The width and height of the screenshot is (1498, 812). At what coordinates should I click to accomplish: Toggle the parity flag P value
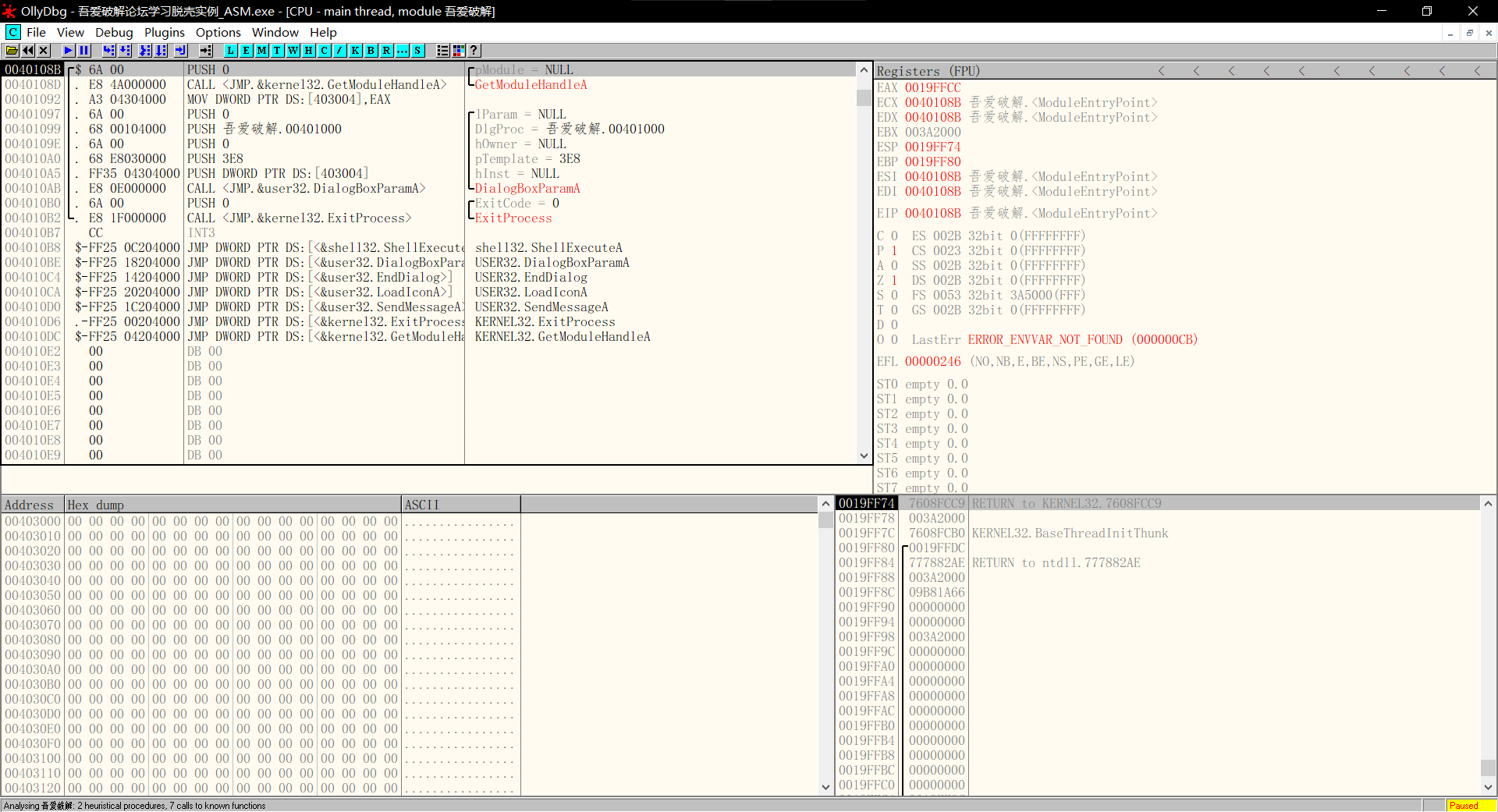point(894,250)
